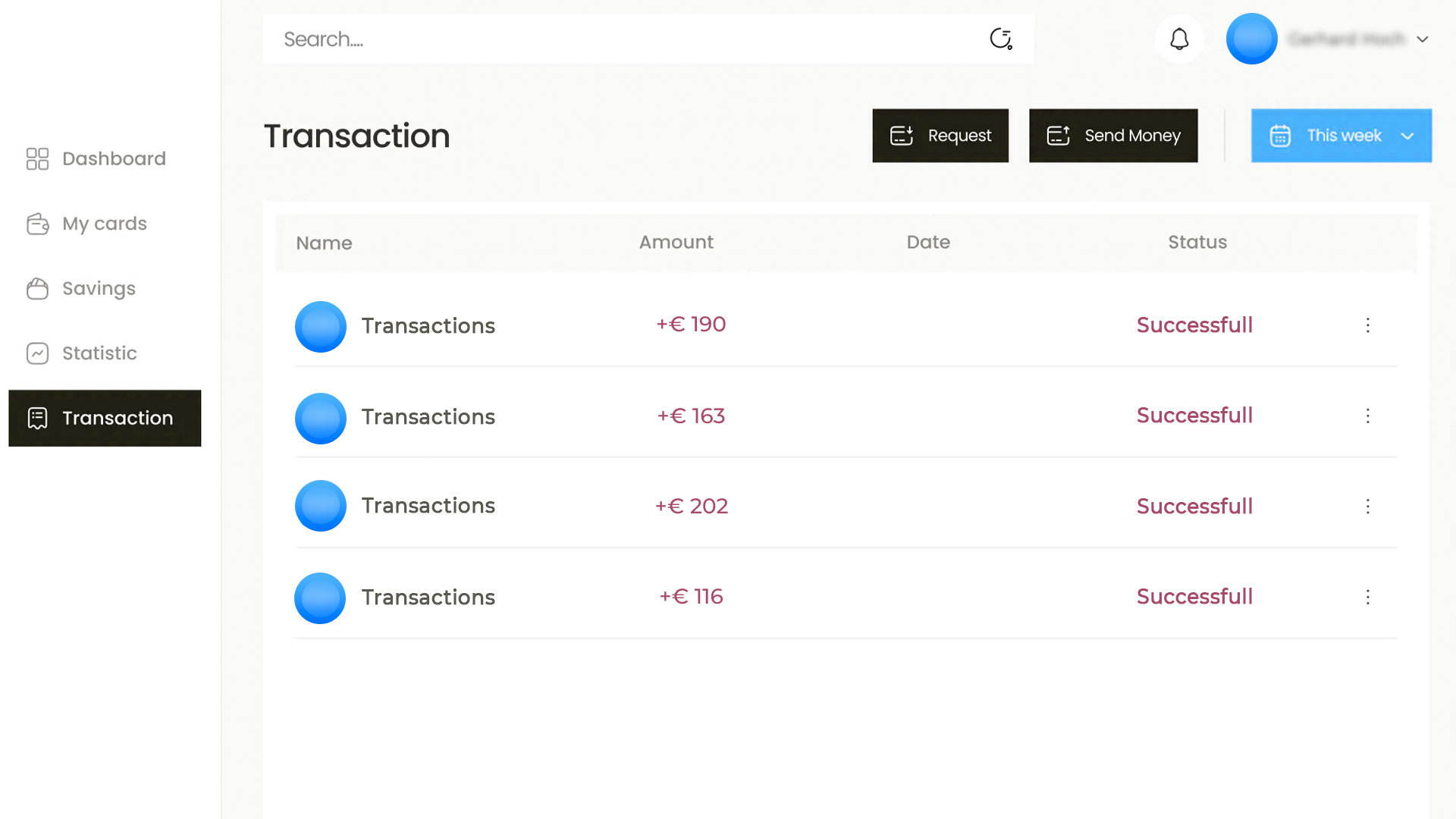The image size is (1456, 819).
Task: Click the notification bell icon
Action: [x=1179, y=39]
